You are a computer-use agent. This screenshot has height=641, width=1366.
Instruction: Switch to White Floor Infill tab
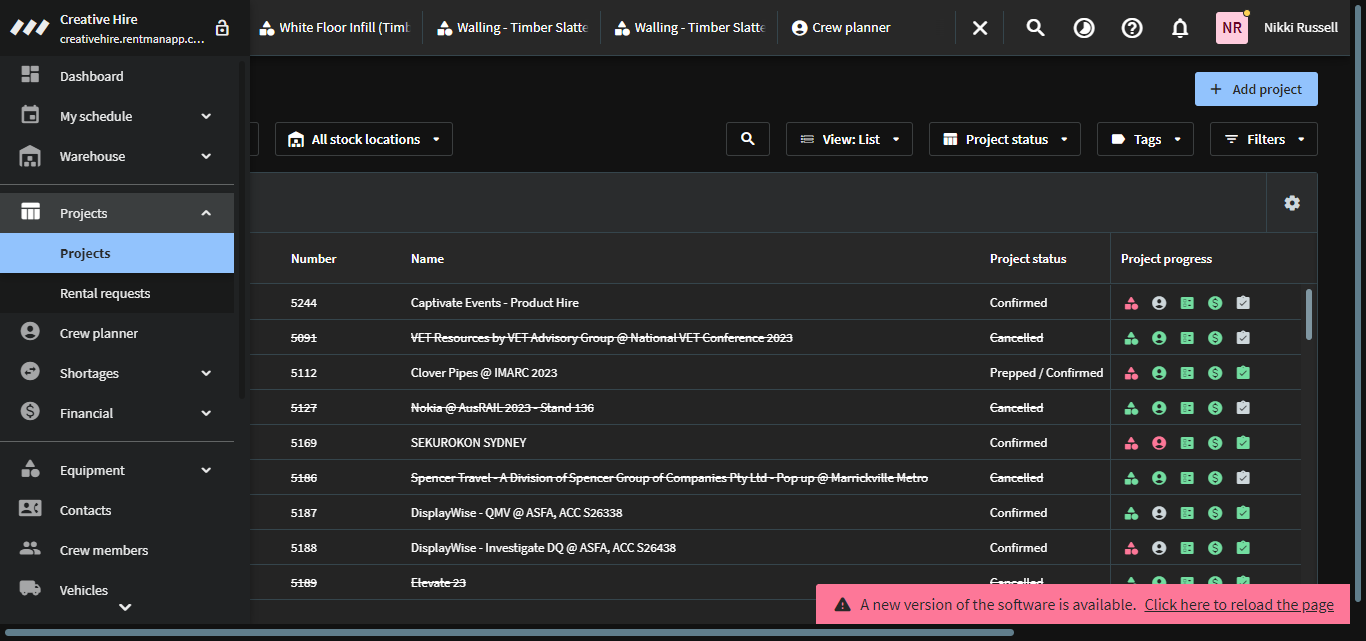(x=333, y=28)
